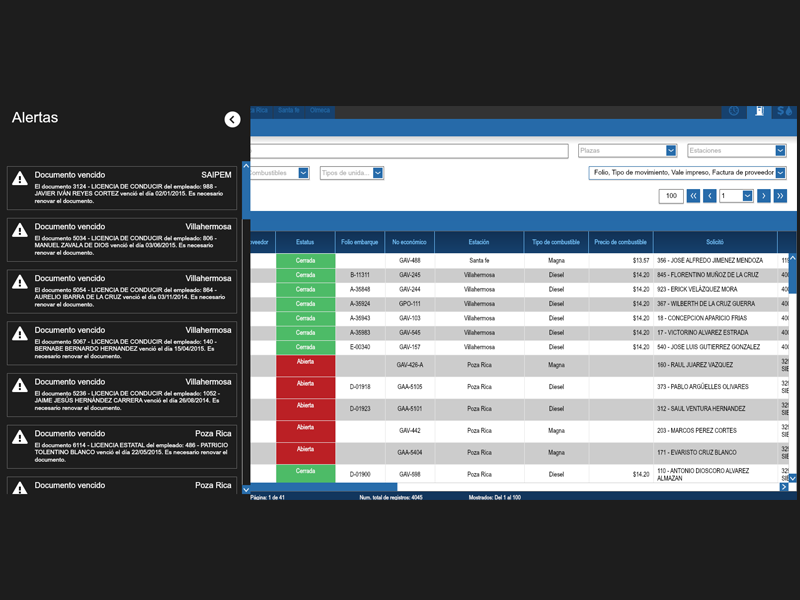Image resolution: width=800 pixels, height=600 pixels.
Task: Go to next page arrow
Action: point(763,196)
